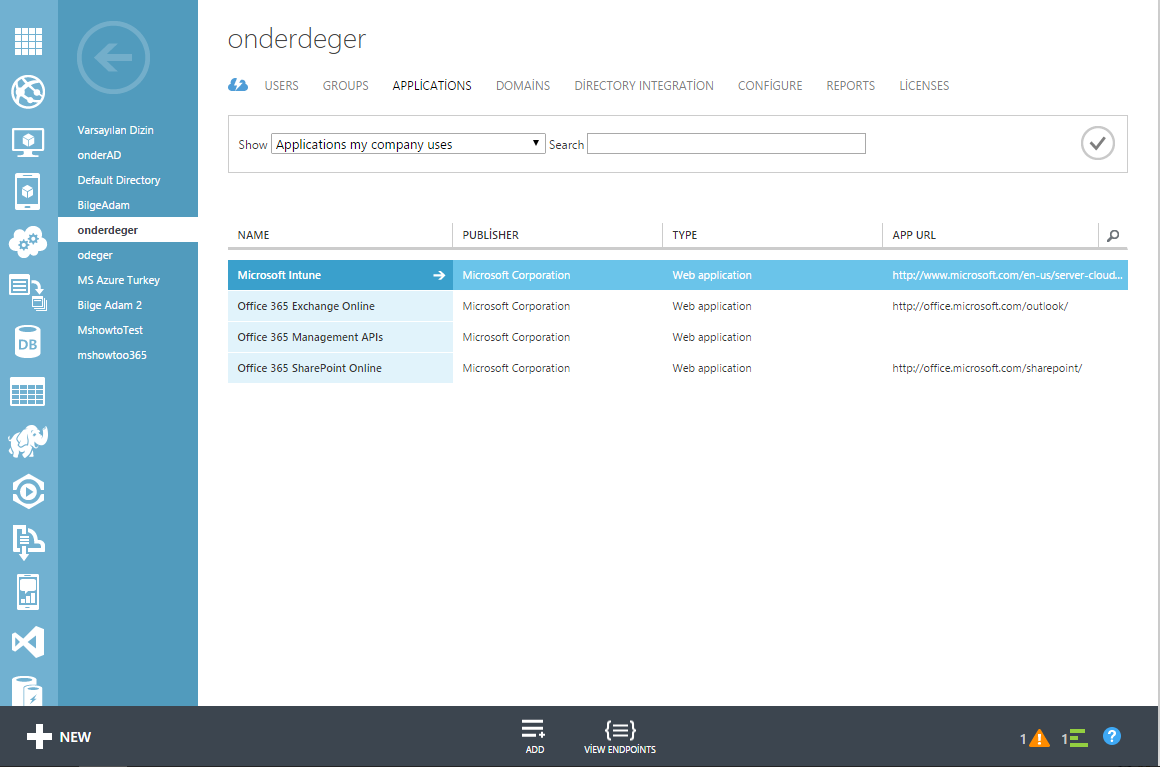The image size is (1160, 767).
Task: Sort by the NAME column header
Action: [x=254, y=235]
